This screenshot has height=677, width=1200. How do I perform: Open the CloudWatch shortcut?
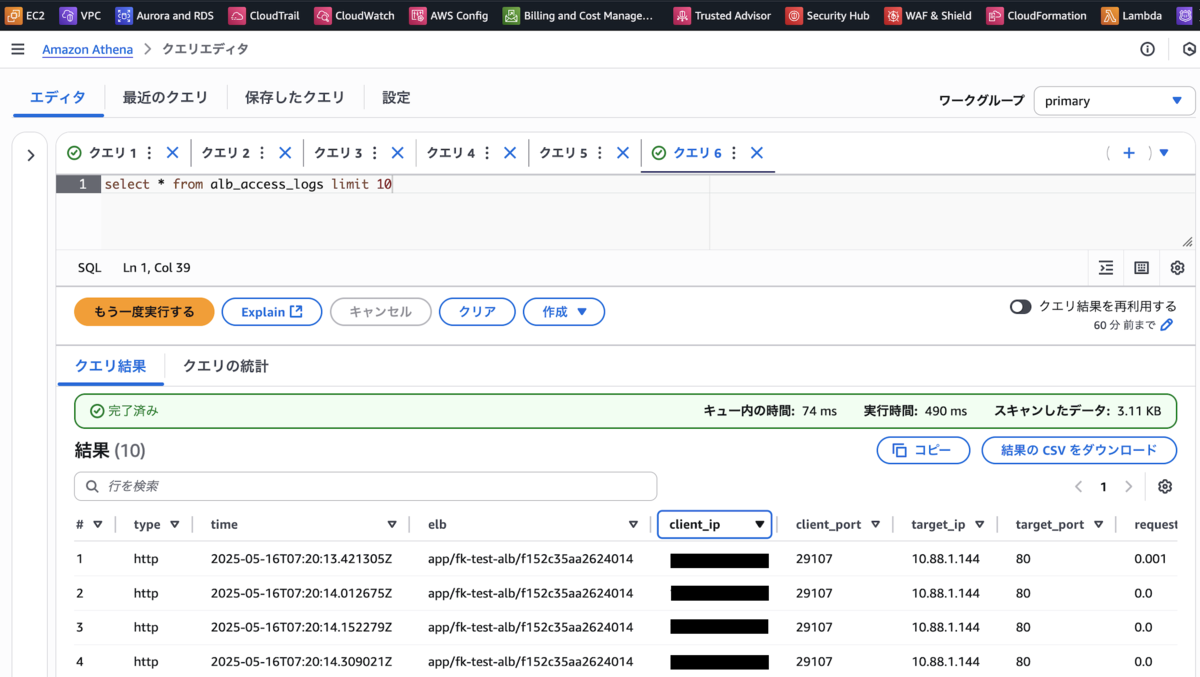point(355,16)
